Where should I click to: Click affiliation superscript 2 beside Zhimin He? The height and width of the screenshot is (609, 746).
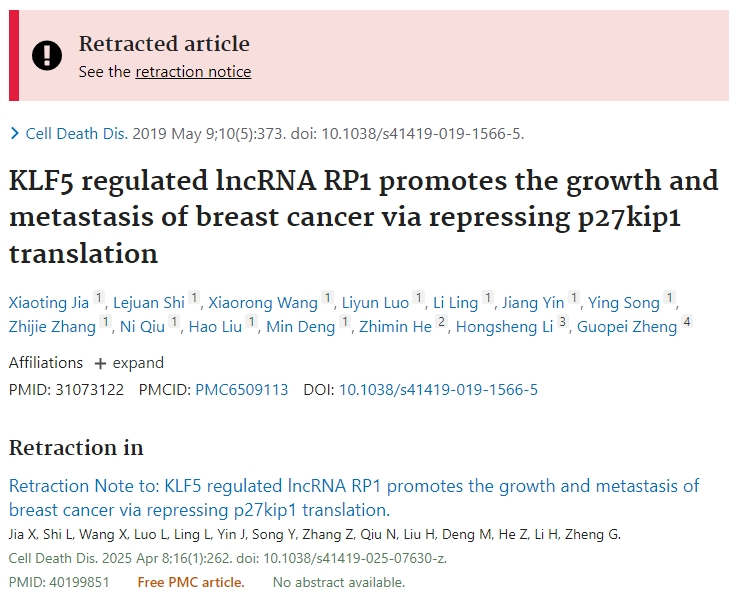pos(442,322)
